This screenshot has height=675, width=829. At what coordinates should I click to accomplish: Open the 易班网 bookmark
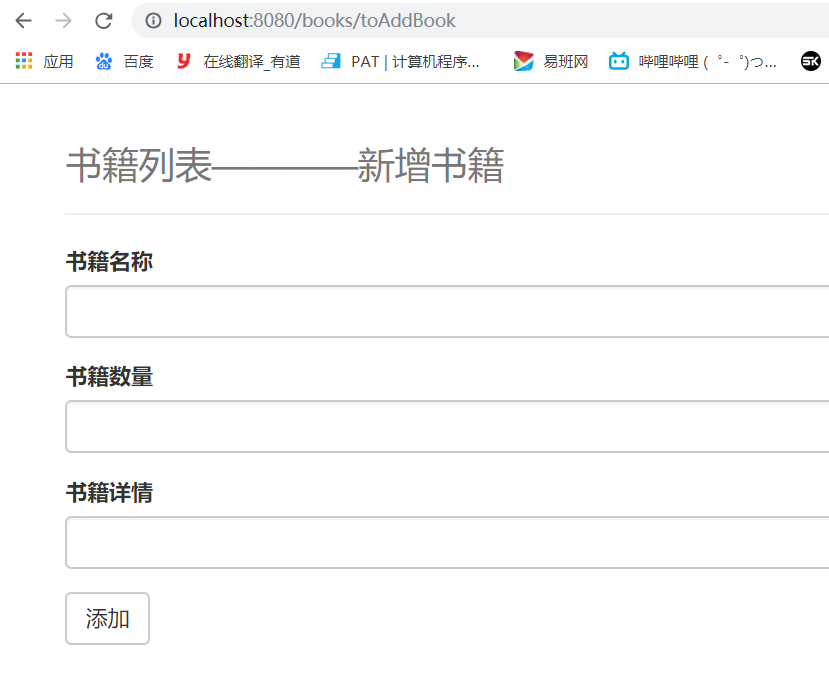(x=551, y=61)
